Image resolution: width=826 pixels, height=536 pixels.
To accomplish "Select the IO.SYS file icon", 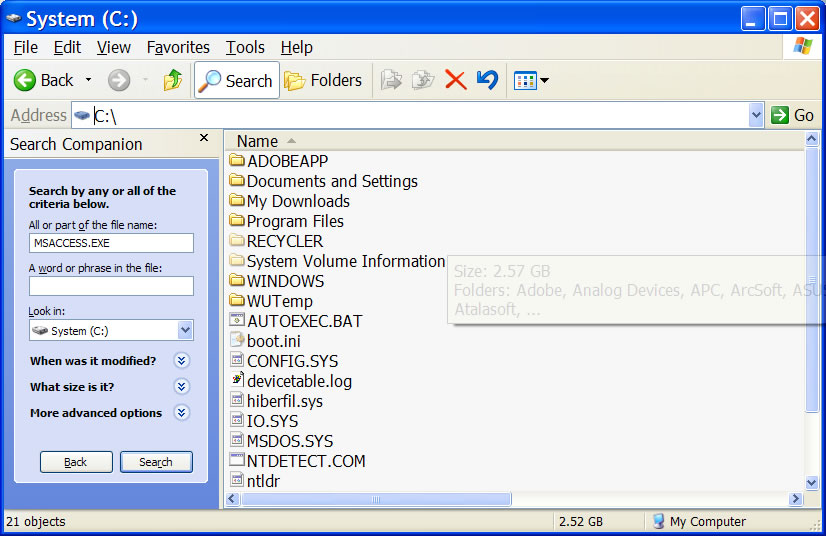I will click(238, 420).
